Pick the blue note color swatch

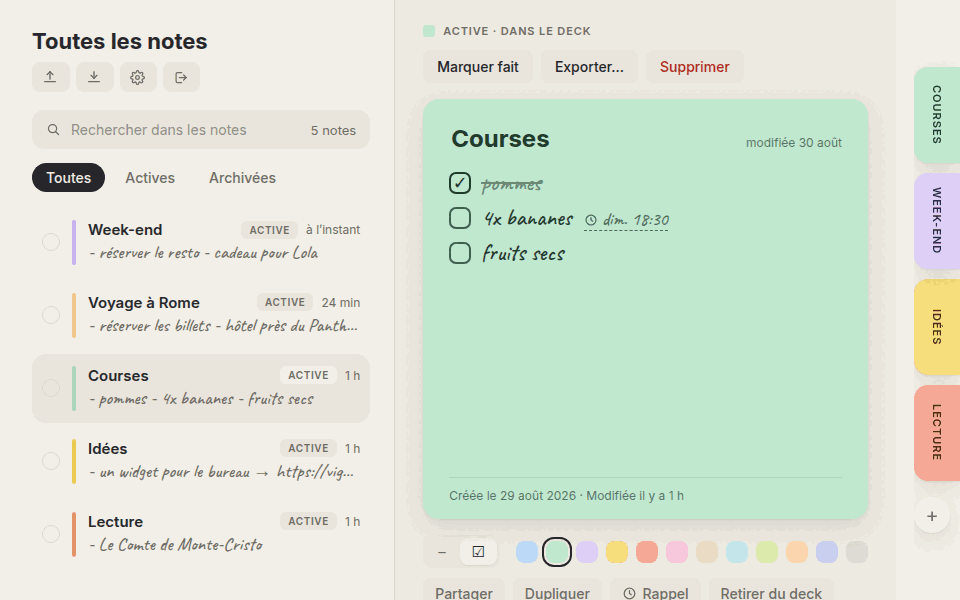tap(527, 552)
